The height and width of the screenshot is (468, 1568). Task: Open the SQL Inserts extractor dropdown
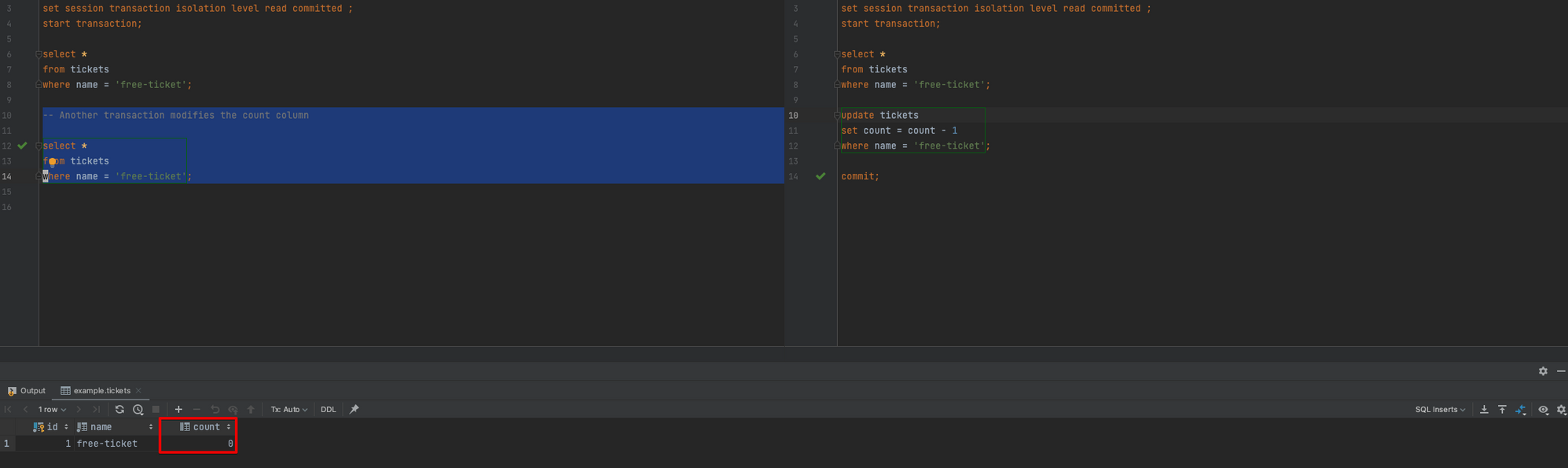pos(1440,409)
